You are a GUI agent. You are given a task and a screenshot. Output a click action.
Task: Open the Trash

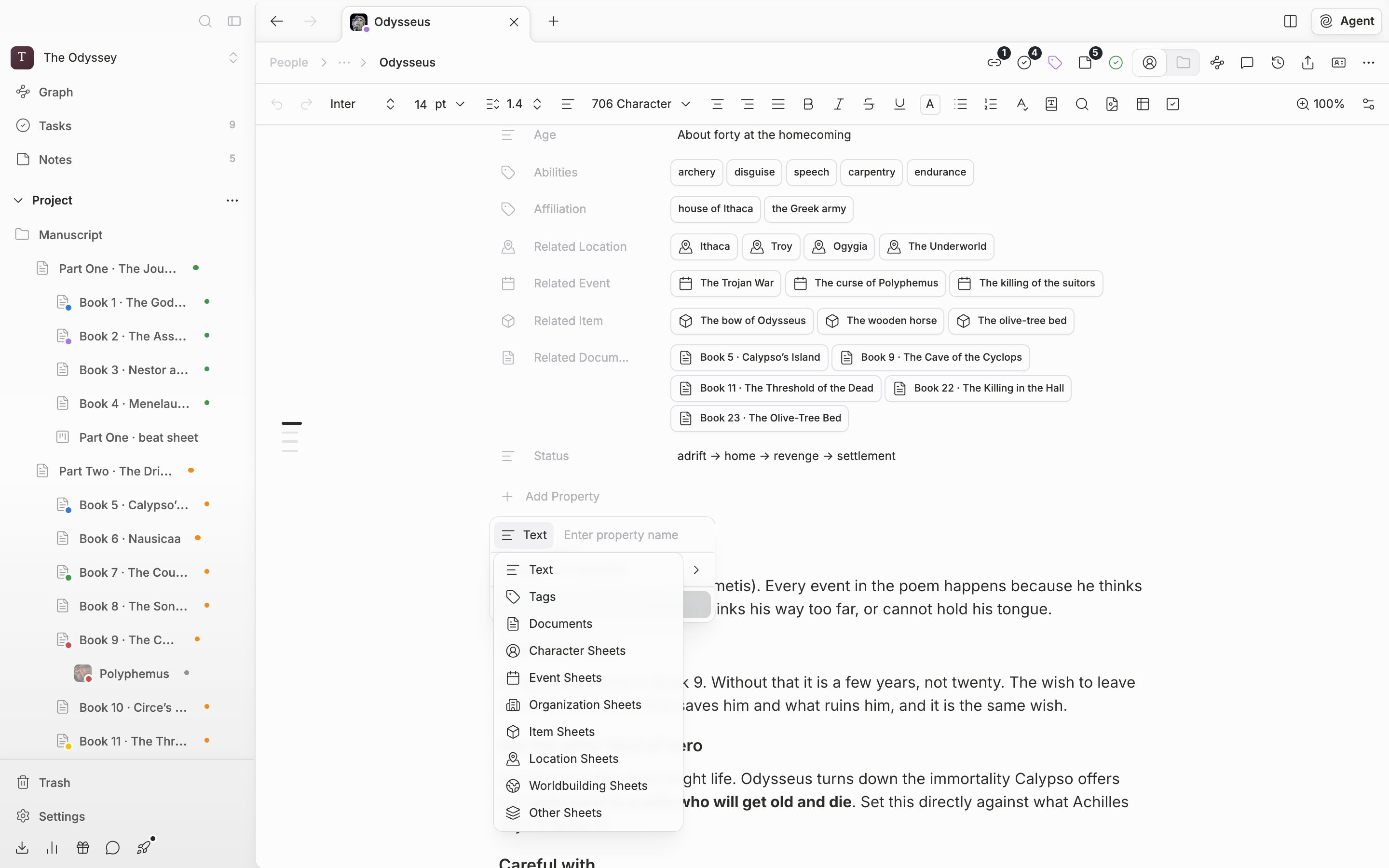pos(126,783)
